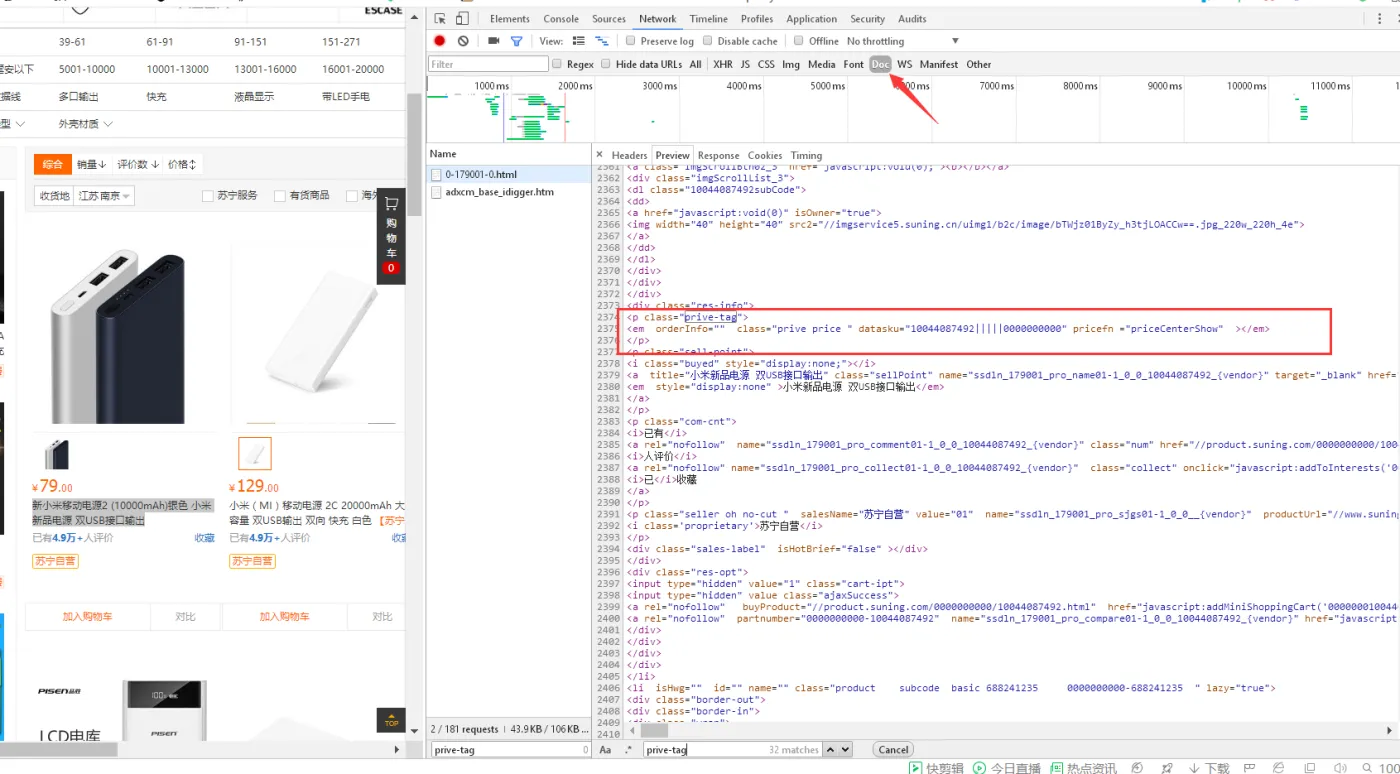The height and width of the screenshot is (774, 1400).
Task: Filter requests by CSS type
Action: point(766,64)
